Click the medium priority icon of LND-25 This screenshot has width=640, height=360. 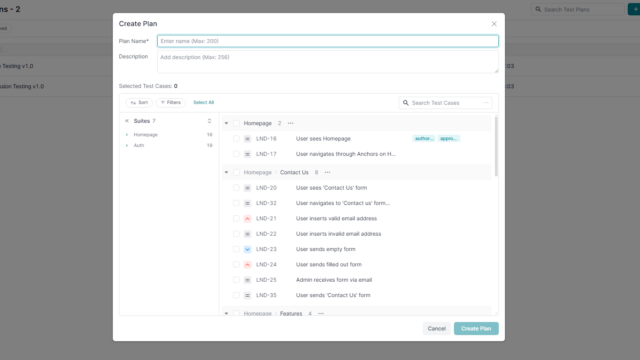(247, 280)
